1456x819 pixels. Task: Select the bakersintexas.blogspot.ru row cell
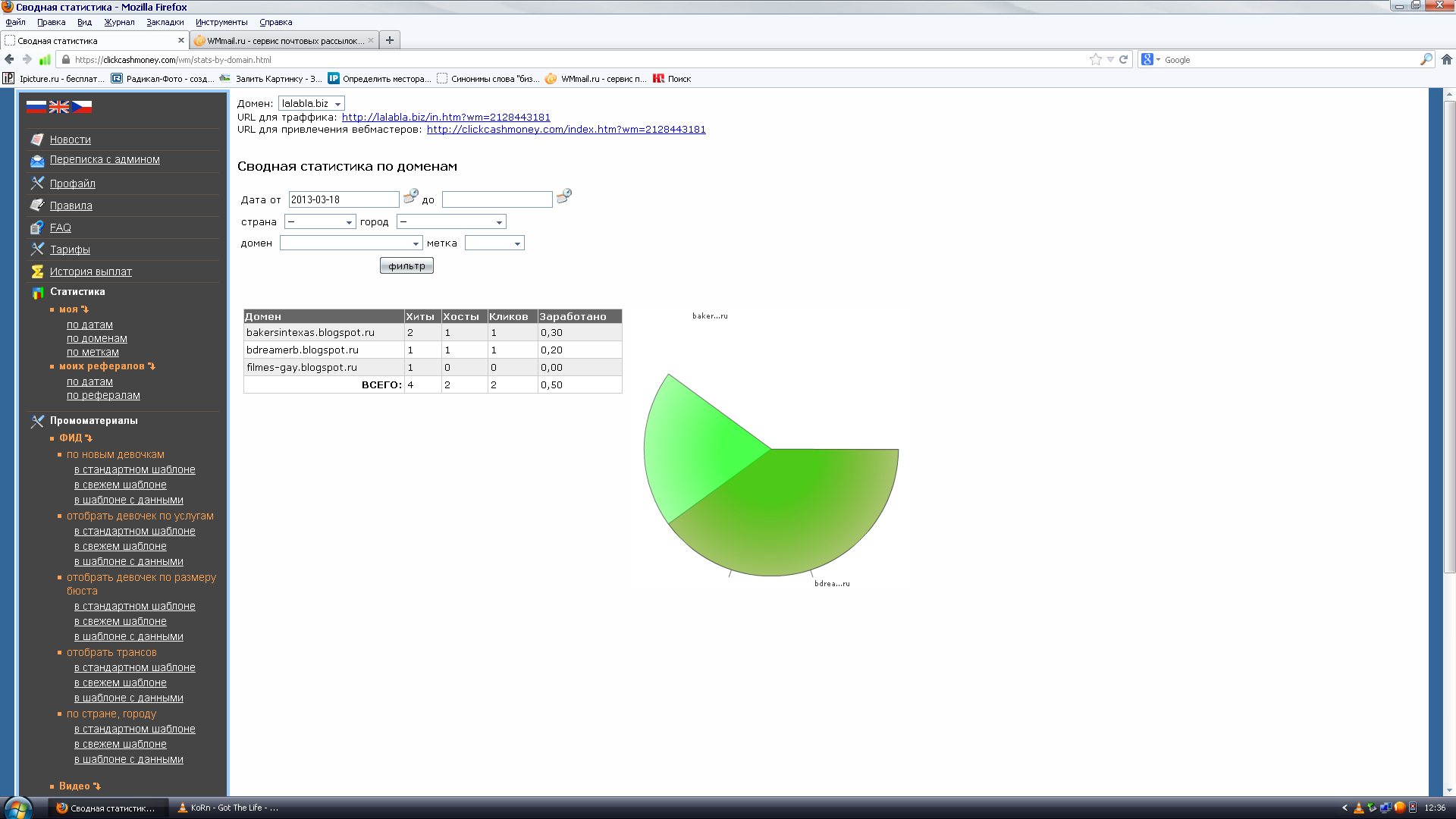(x=324, y=332)
